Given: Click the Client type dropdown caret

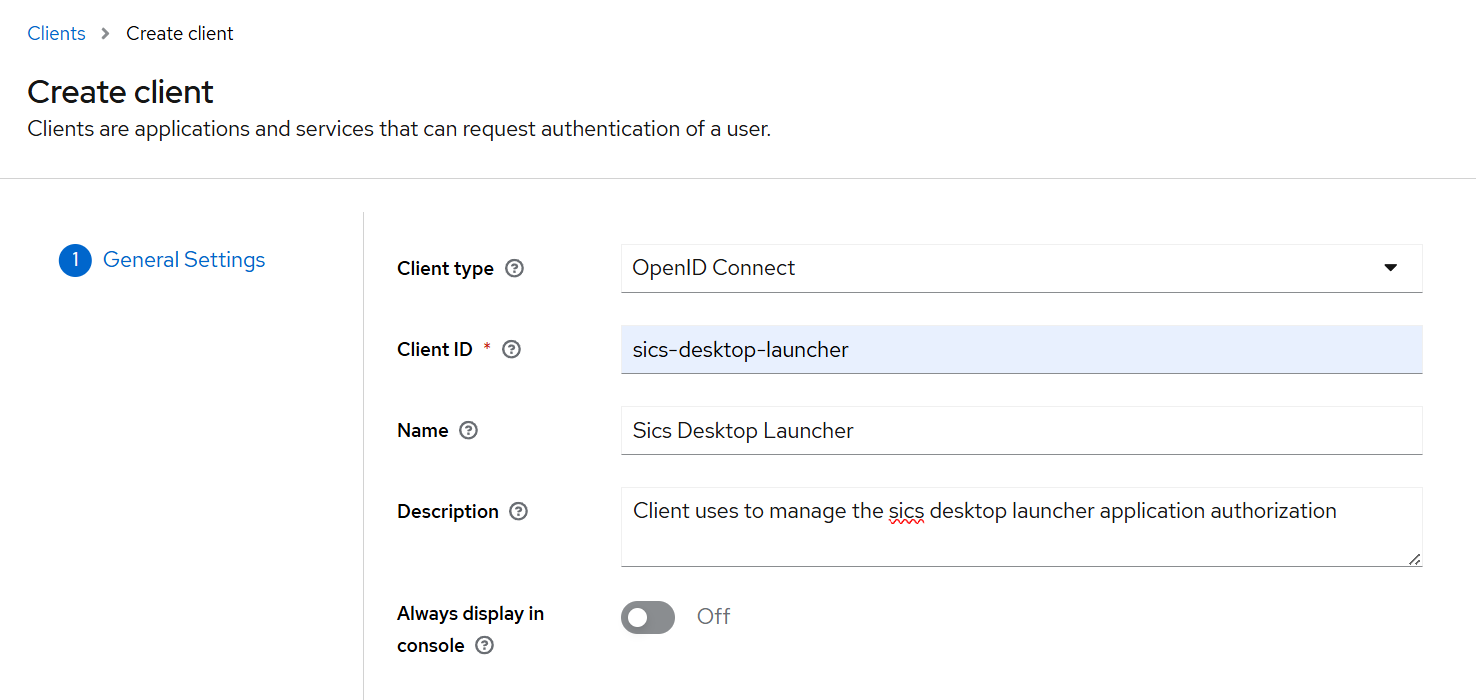Looking at the screenshot, I should coord(1390,268).
